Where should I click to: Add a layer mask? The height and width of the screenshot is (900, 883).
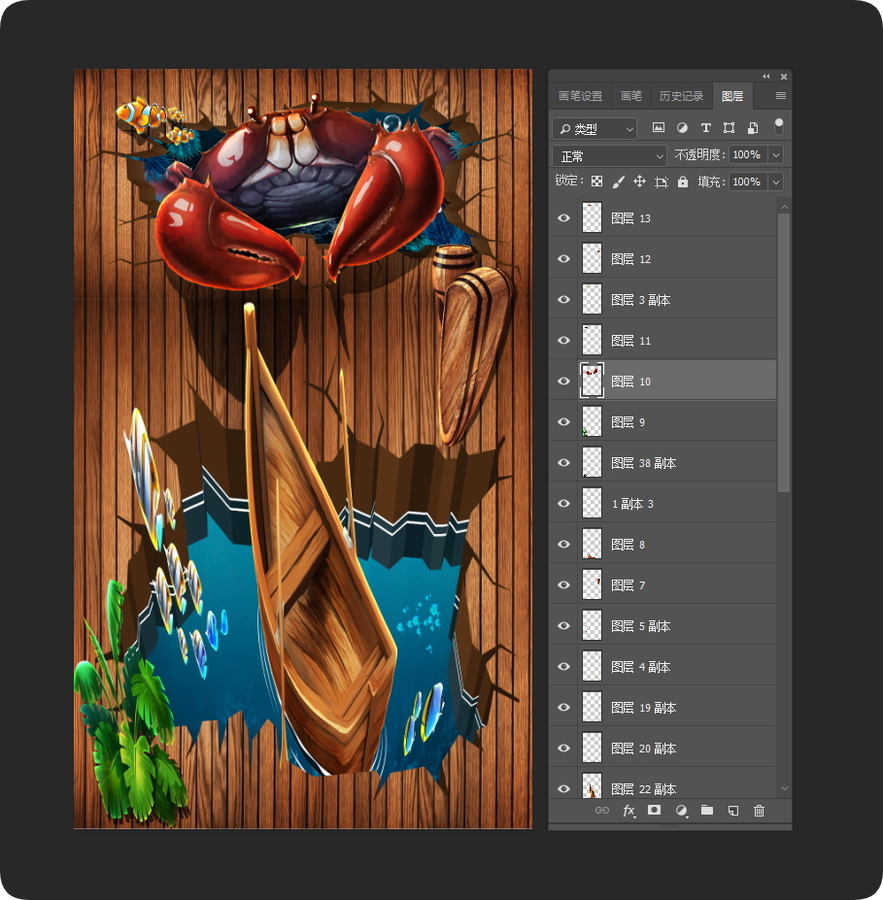click(654, 810)
